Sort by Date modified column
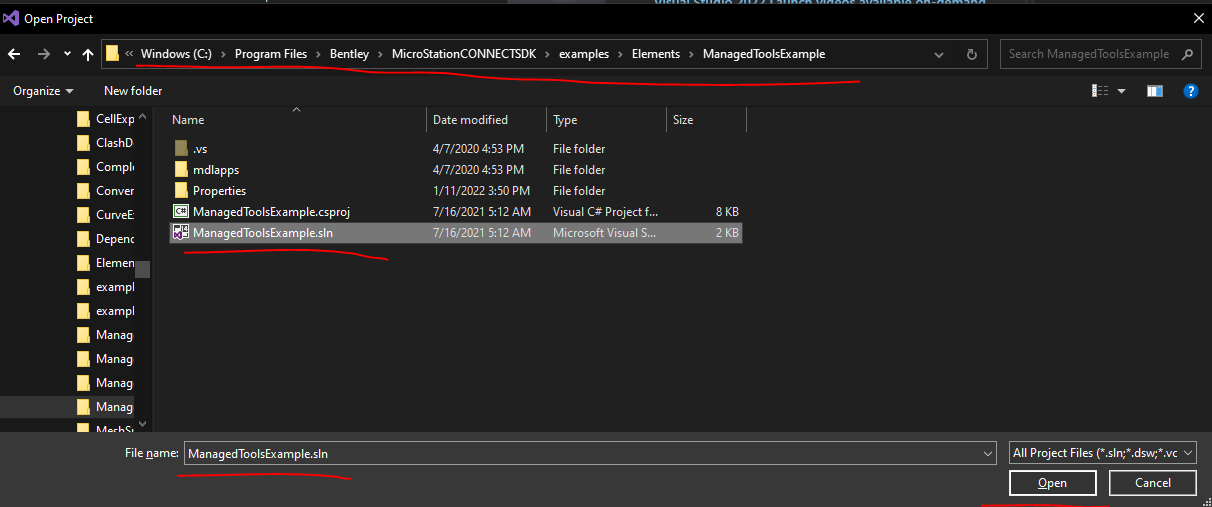 pyautogui.click(x=486, y=120)
